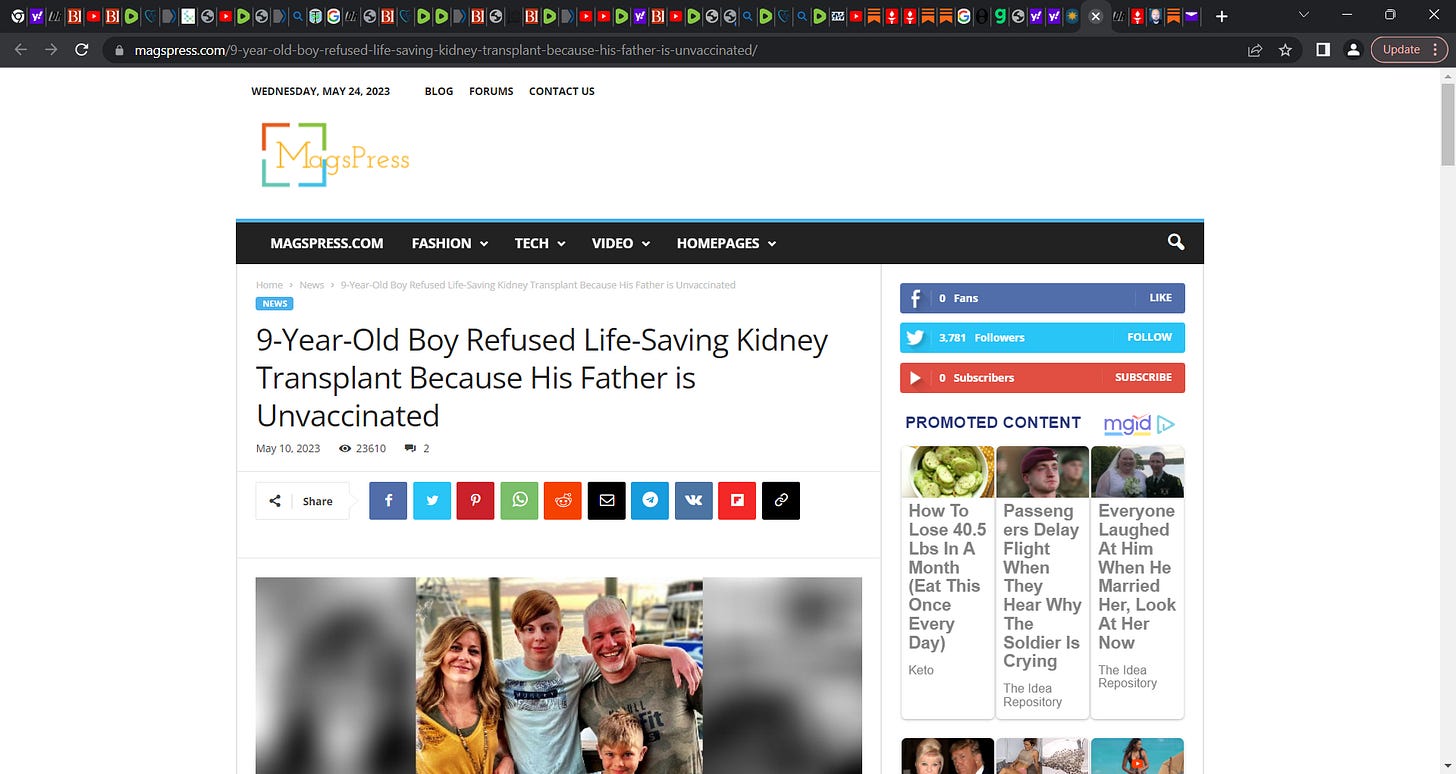Copy article link using chain icon

tap(781, 500)
